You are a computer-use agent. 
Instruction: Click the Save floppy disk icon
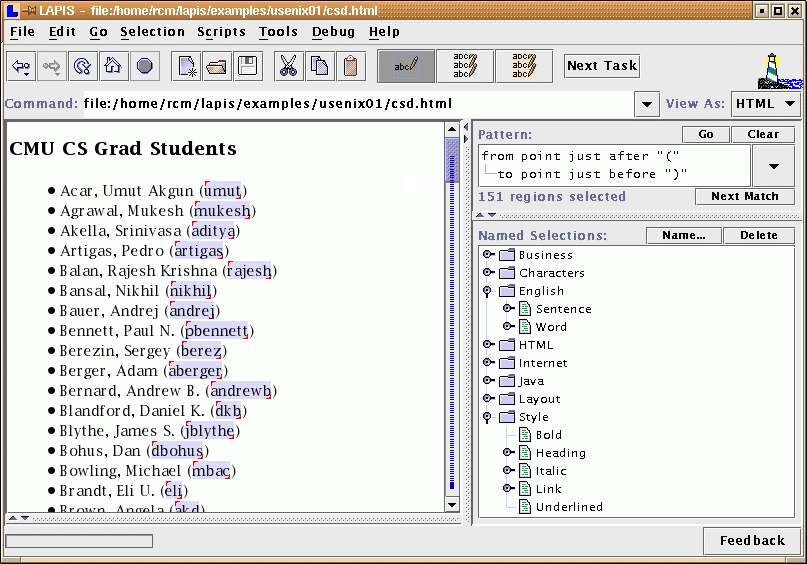[247, 67]
